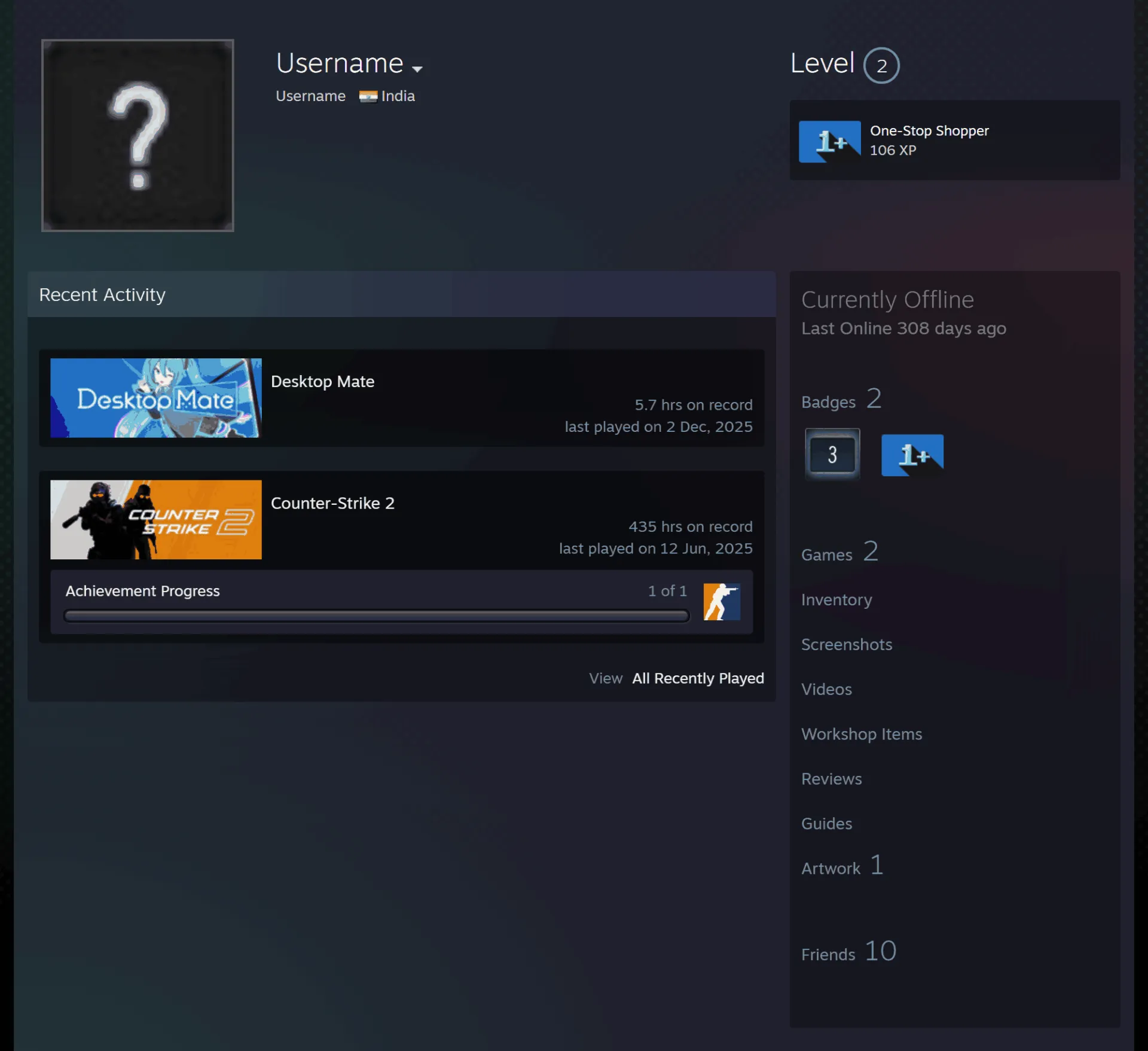This screenshot has height=1051, width=1148.
Task: Click the number 3 badge icon
Action: (x=832, y=455)
